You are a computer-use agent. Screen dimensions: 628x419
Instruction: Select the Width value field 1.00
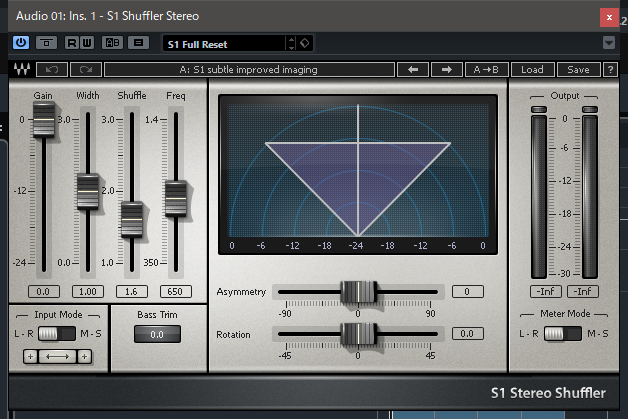[x=88, y=291]
